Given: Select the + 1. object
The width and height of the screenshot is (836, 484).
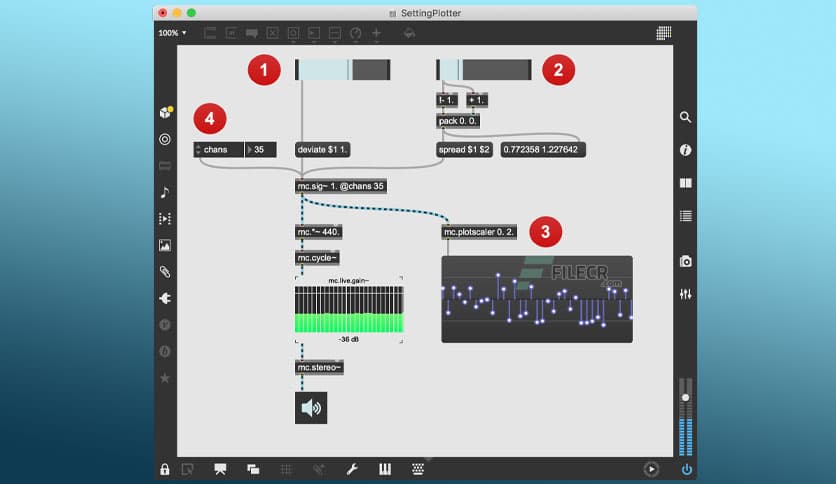Looking at the screenshot, I should (477, 100).
